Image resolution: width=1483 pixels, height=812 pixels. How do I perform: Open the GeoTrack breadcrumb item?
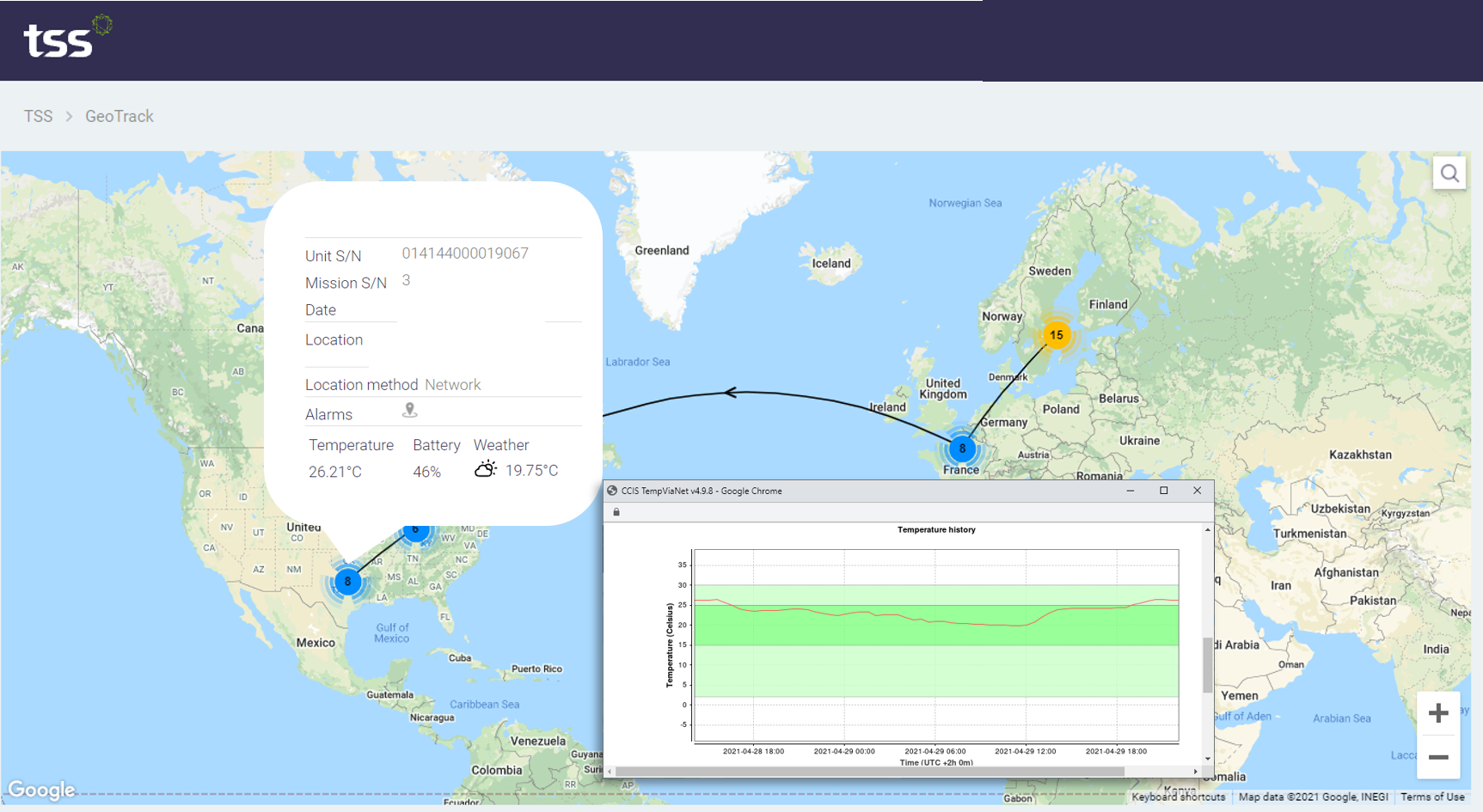[x=119, y=115]
